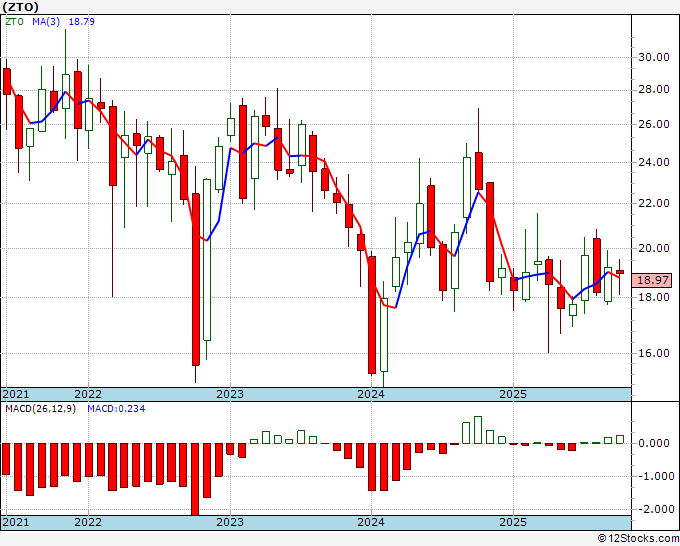Click 2023 on the price chart timeline

[x=230, y=394]
